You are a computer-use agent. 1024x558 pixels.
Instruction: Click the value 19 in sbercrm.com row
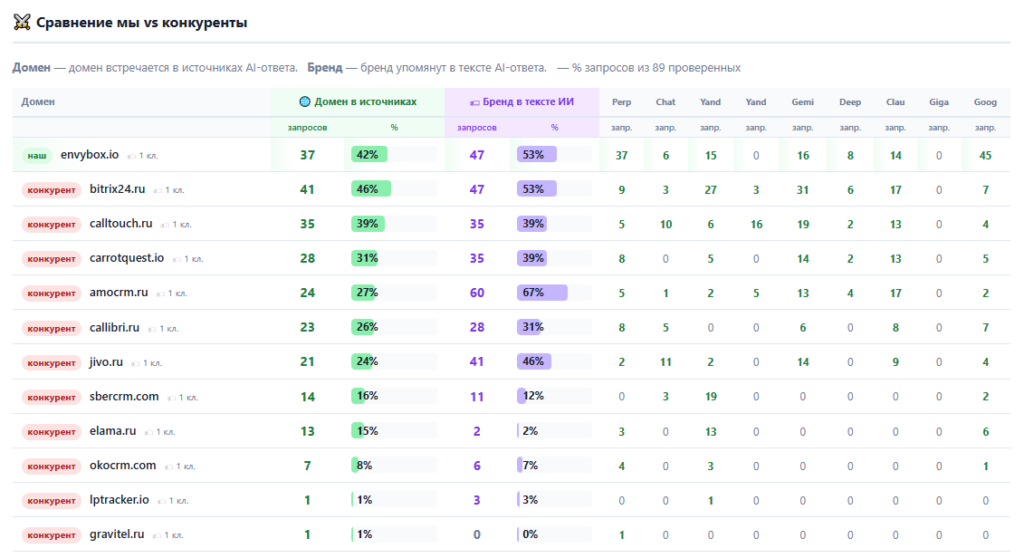pos(711,397)
